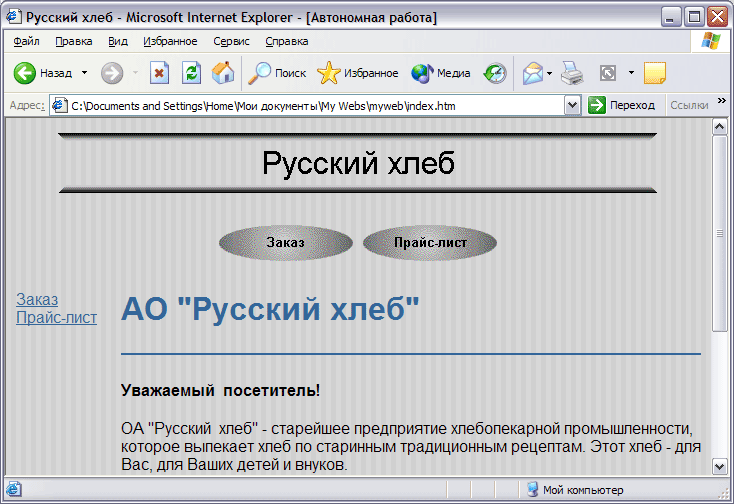
Task: Click the Переход go button
Action: click(622, 105)
